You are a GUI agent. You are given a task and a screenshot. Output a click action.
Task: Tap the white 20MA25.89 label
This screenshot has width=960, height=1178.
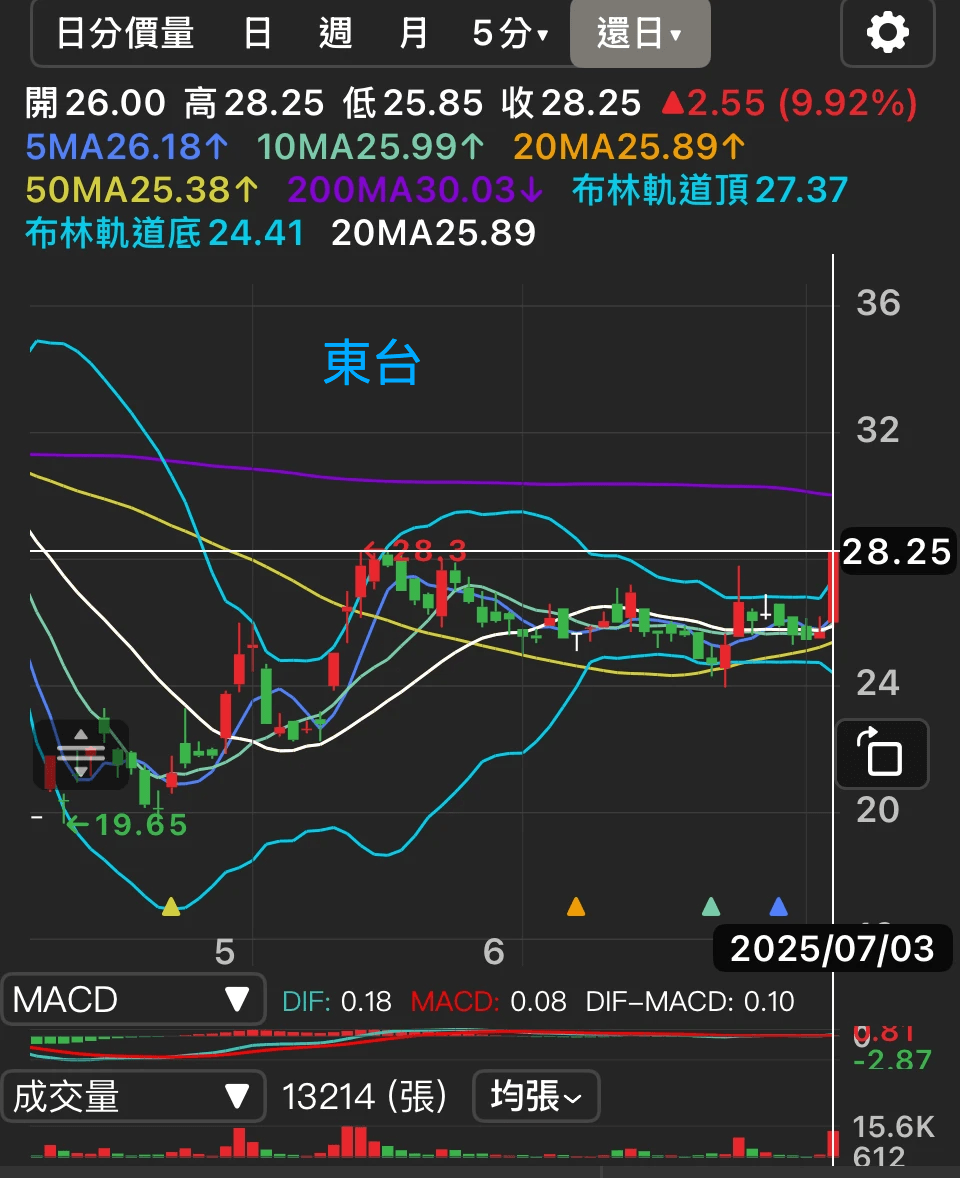[x=433, y=233]
